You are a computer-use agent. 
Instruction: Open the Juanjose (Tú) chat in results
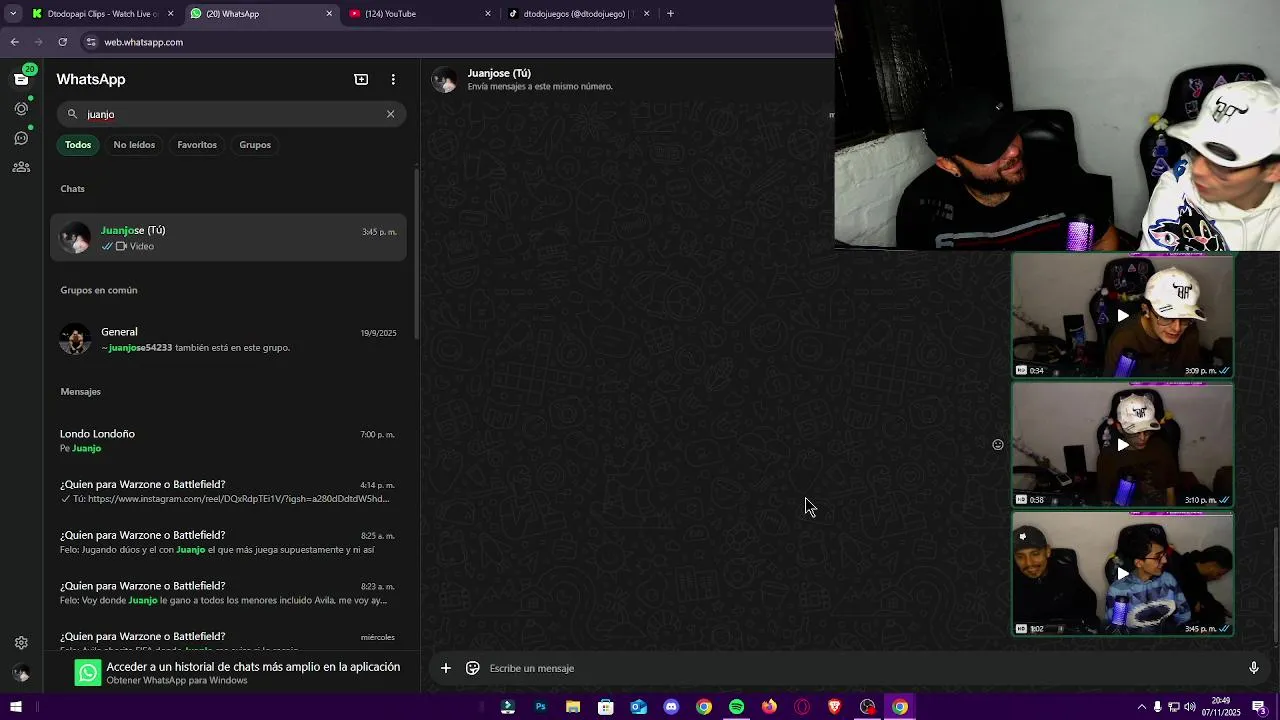pyautogui.click(x=229, y=238)
